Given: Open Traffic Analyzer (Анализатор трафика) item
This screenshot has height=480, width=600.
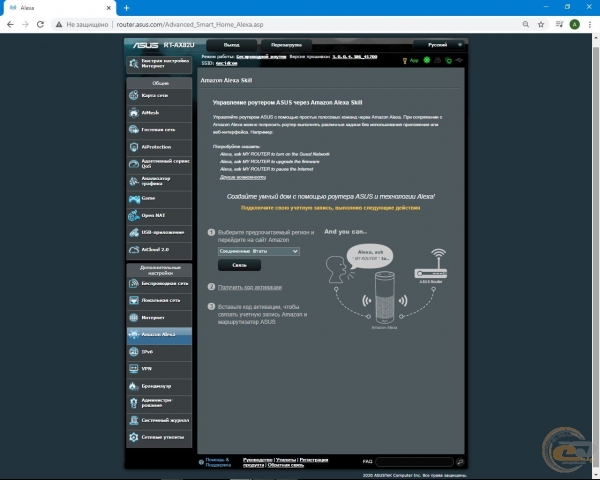Looking at the screenshot, I should pos(159,181).
